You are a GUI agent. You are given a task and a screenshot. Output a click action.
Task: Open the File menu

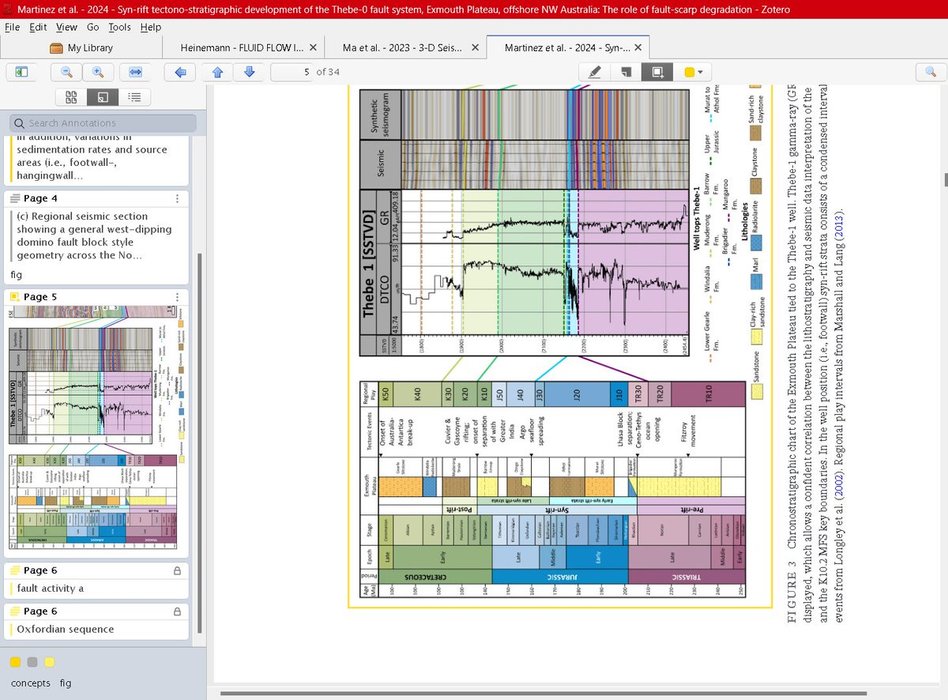click(x=12, y=27)
